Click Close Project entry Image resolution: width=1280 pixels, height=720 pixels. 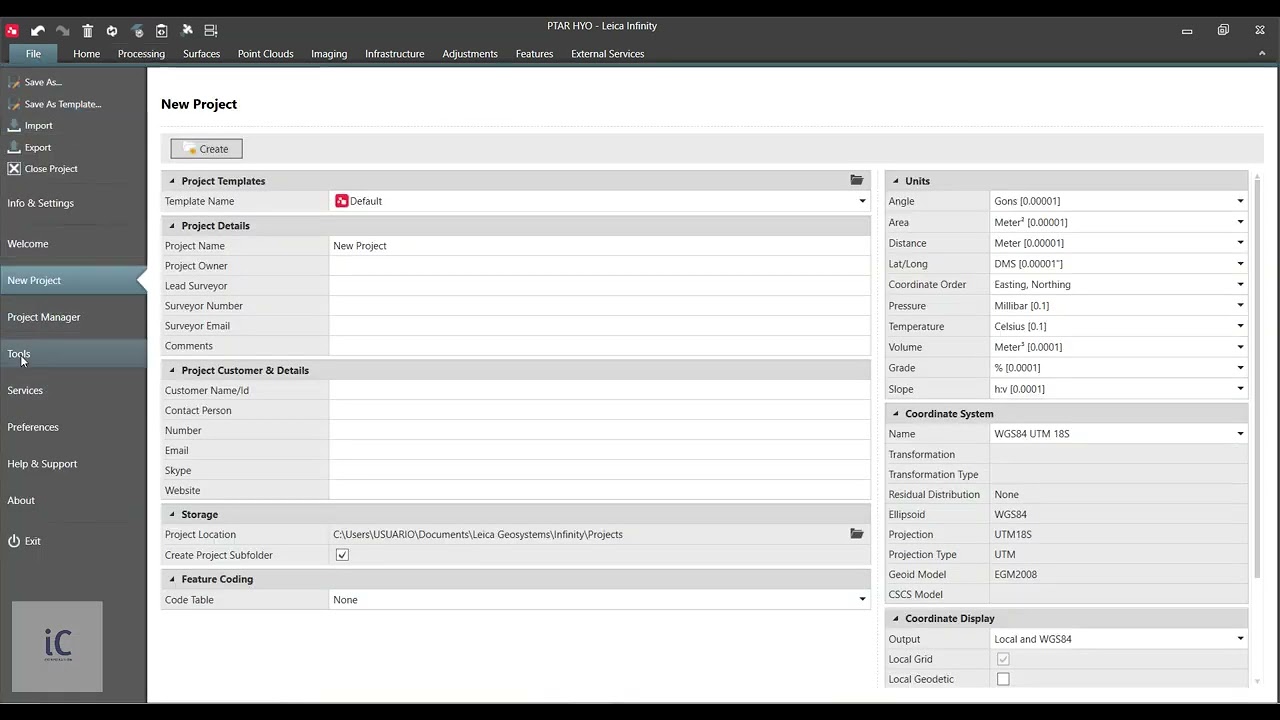51,169
